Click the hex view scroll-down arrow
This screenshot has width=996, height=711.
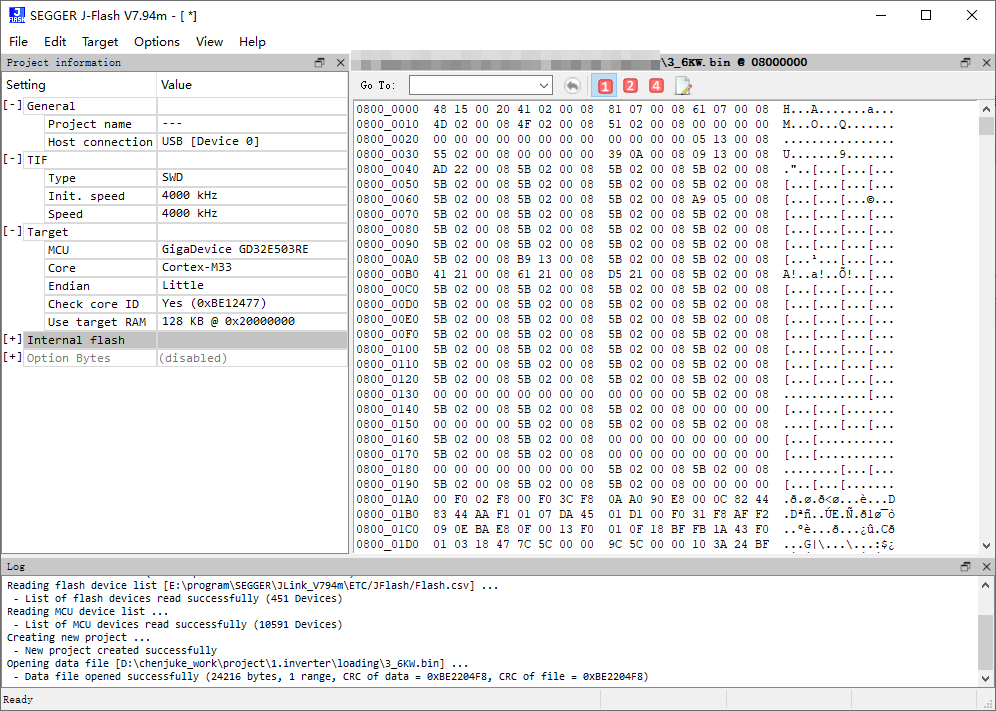point(986,545)
